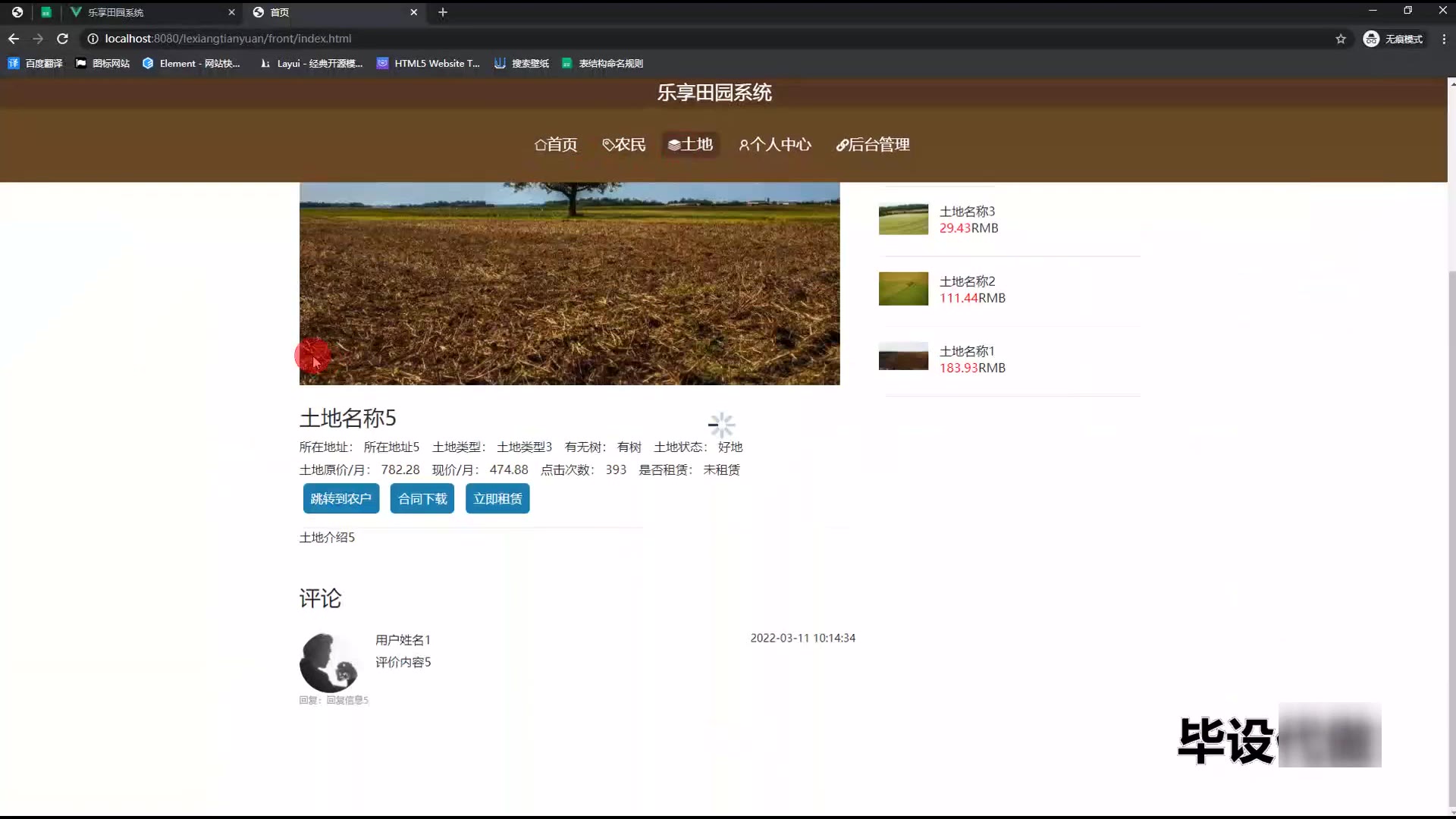Click the browser reload icon
The width and height of the screenshot is (1456, 819).
(x=63, y=39)
